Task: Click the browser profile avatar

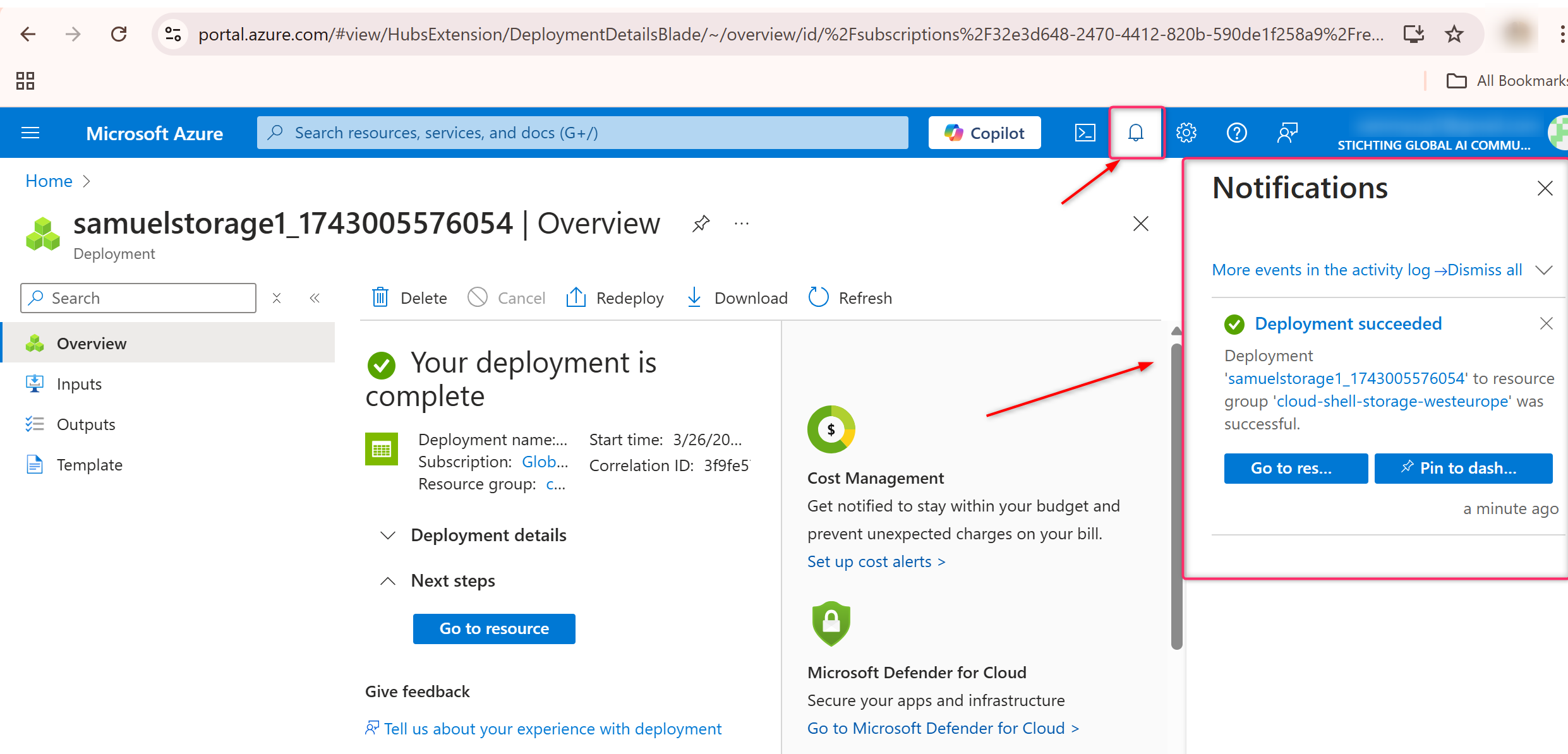Action: coord(1519,33)
